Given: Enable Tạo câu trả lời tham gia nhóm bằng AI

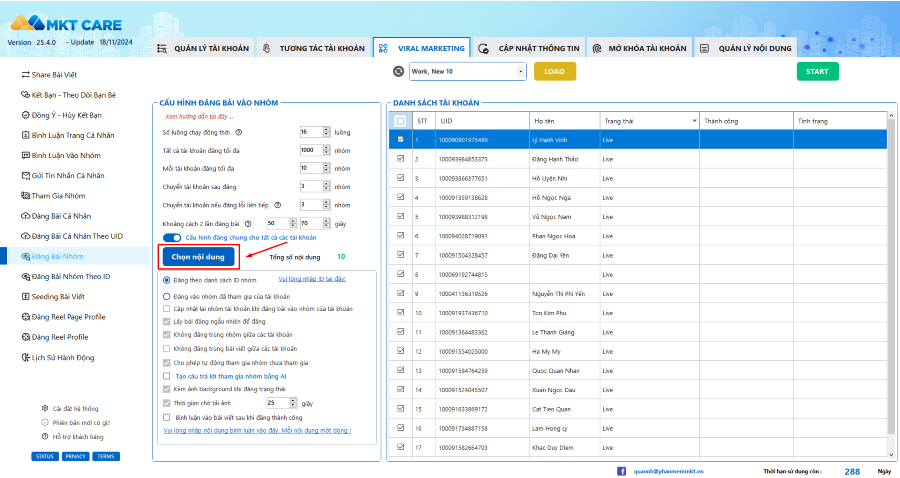Looking at the screenshot, I should pyautogui.click(x=167, y=375).
